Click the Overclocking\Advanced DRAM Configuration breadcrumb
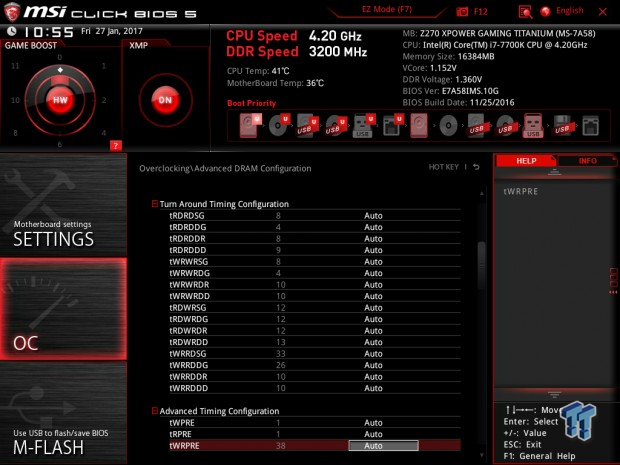The width and height of the screenshot is (620, 465). [x=225, y=168]
